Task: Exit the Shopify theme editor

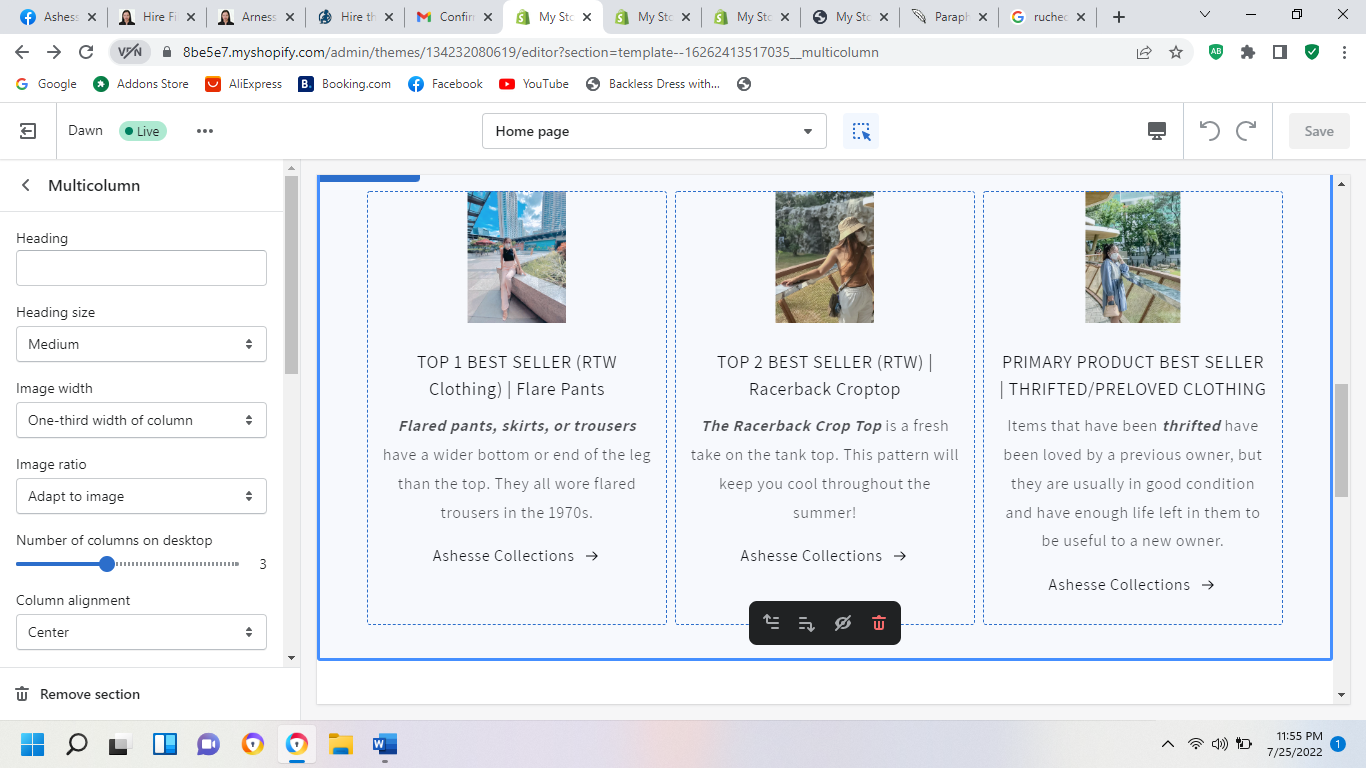Action: point(28,131)
